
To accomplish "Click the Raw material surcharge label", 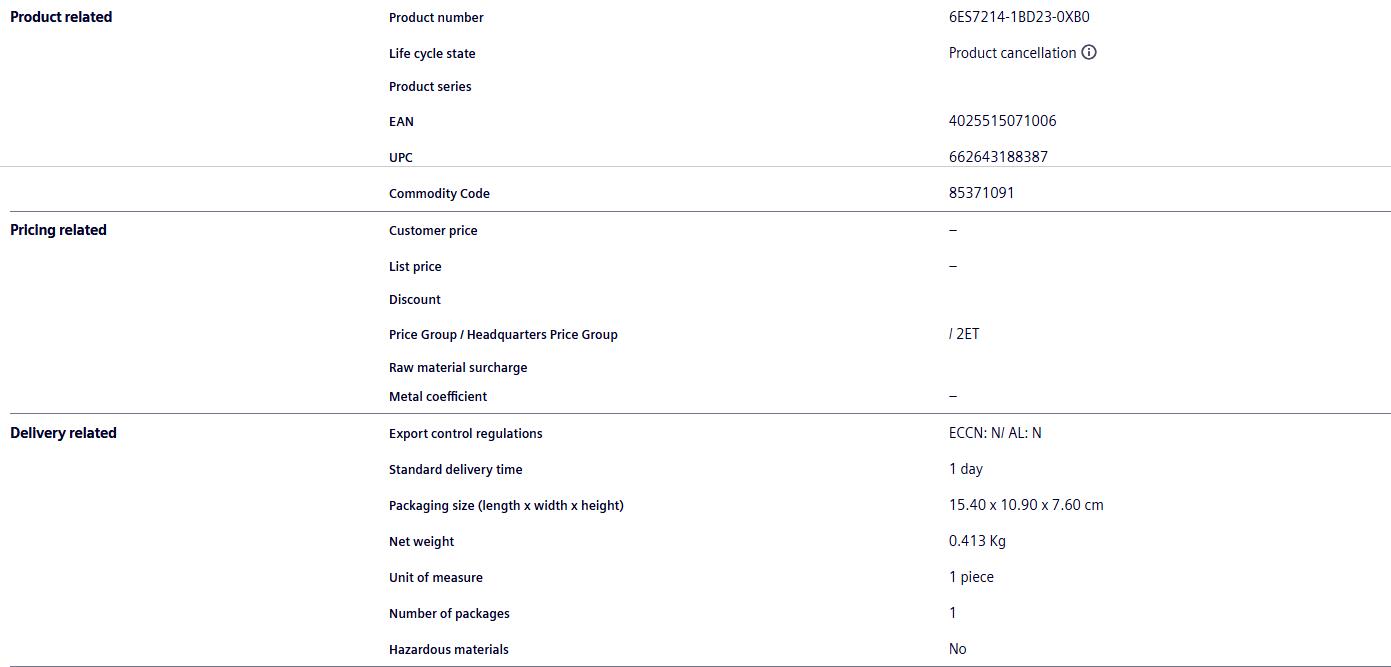I will tap(458, 368).
